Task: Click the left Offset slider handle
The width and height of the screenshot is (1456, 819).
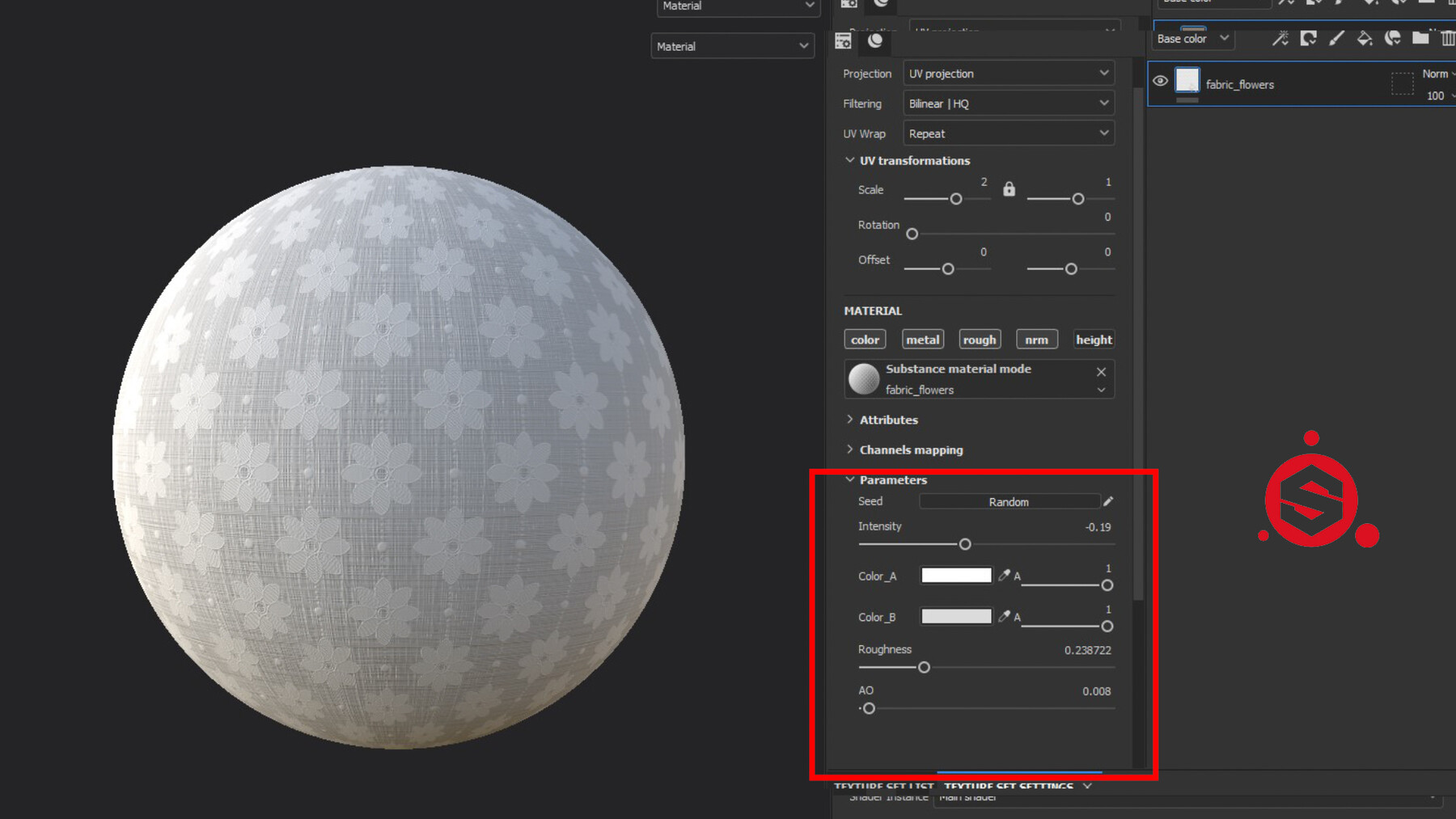Action: click(x=948, y=268)
